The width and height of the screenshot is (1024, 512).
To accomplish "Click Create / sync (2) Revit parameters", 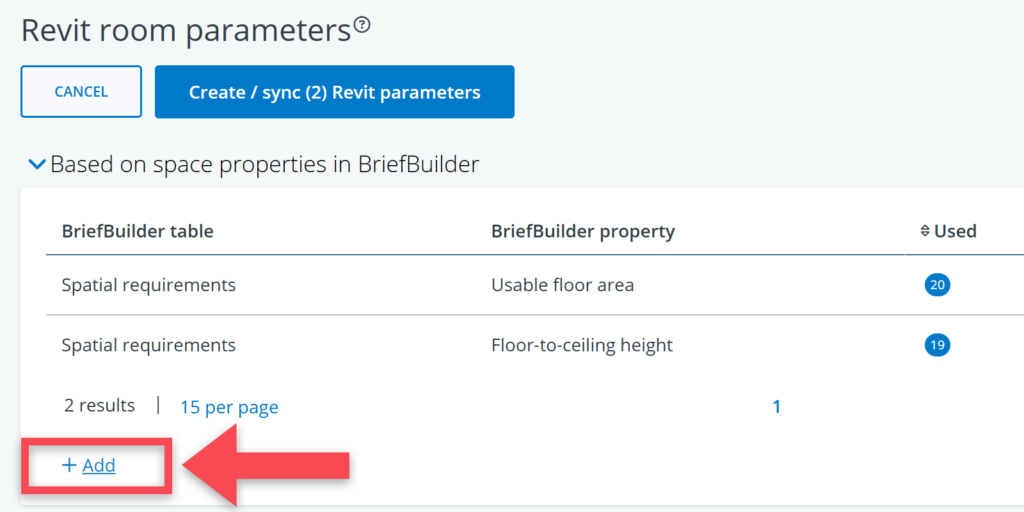I will point(334,92).
